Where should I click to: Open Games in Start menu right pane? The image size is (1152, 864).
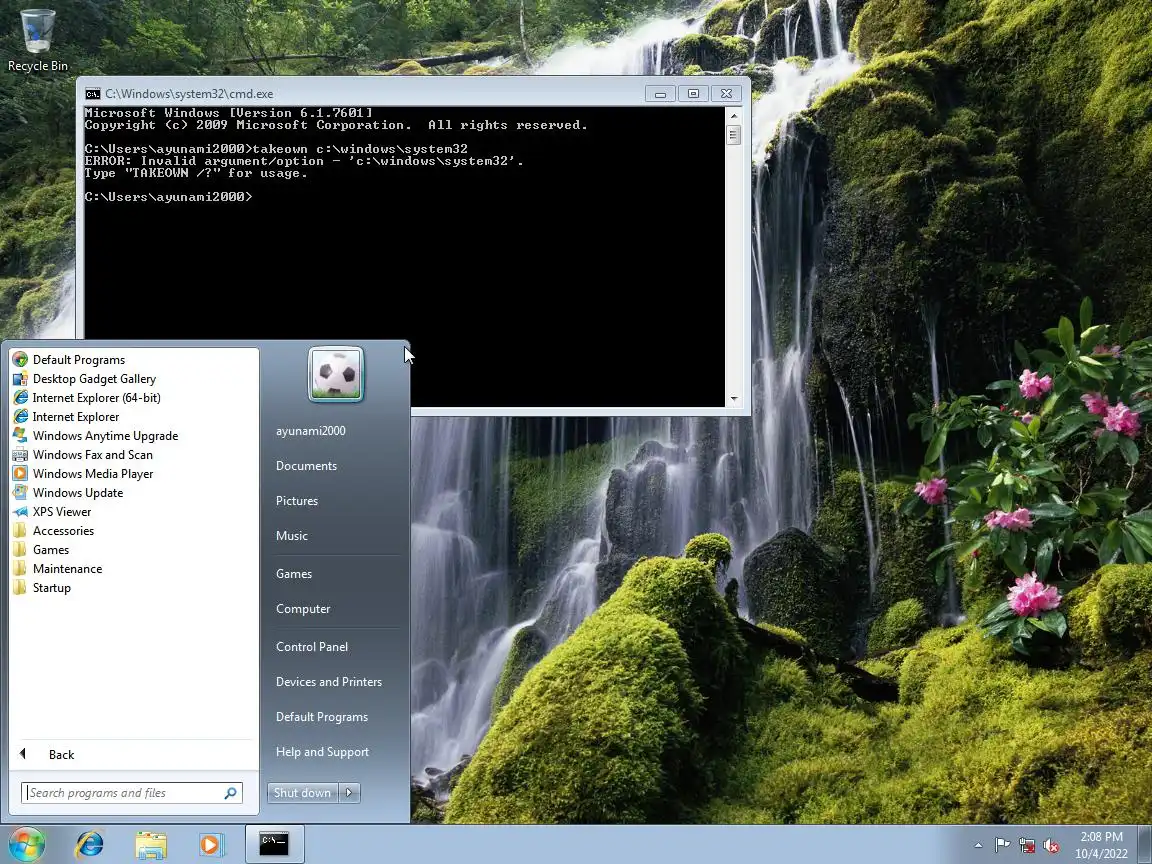click(294, 574)
